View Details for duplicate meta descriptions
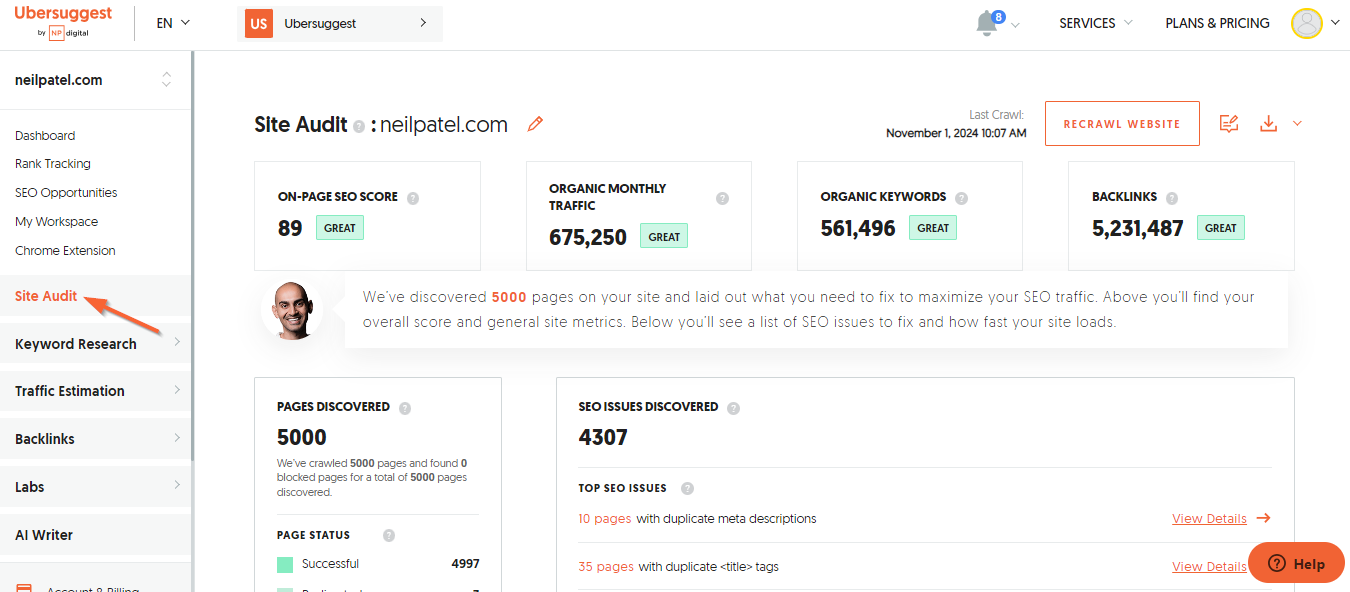The image size is (1350, 592). (1209, 519)
